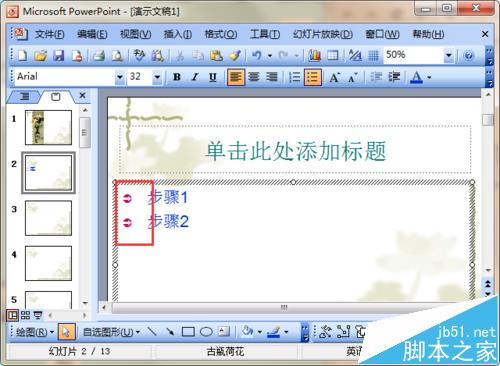Save the presentation with floppy disk icon
500x366 pixels.
[x=59, y=55]
